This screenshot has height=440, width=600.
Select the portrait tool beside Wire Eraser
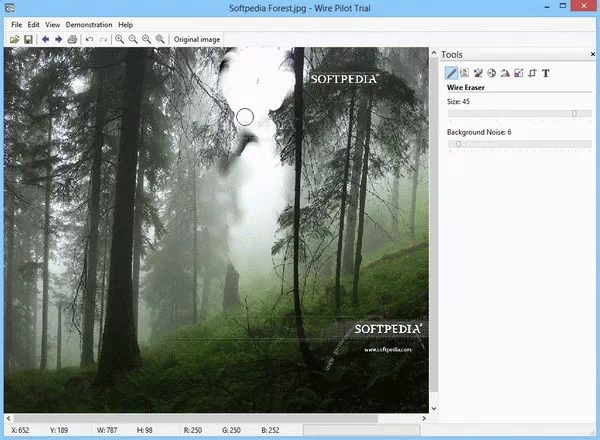pos(465,73)
